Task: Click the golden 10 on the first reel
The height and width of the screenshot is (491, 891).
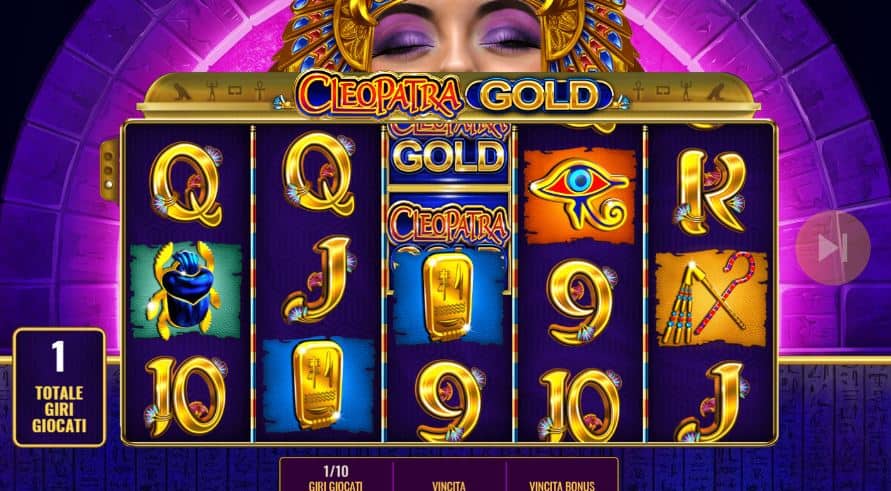Action: pyautogui.click(x=186, y=396)
